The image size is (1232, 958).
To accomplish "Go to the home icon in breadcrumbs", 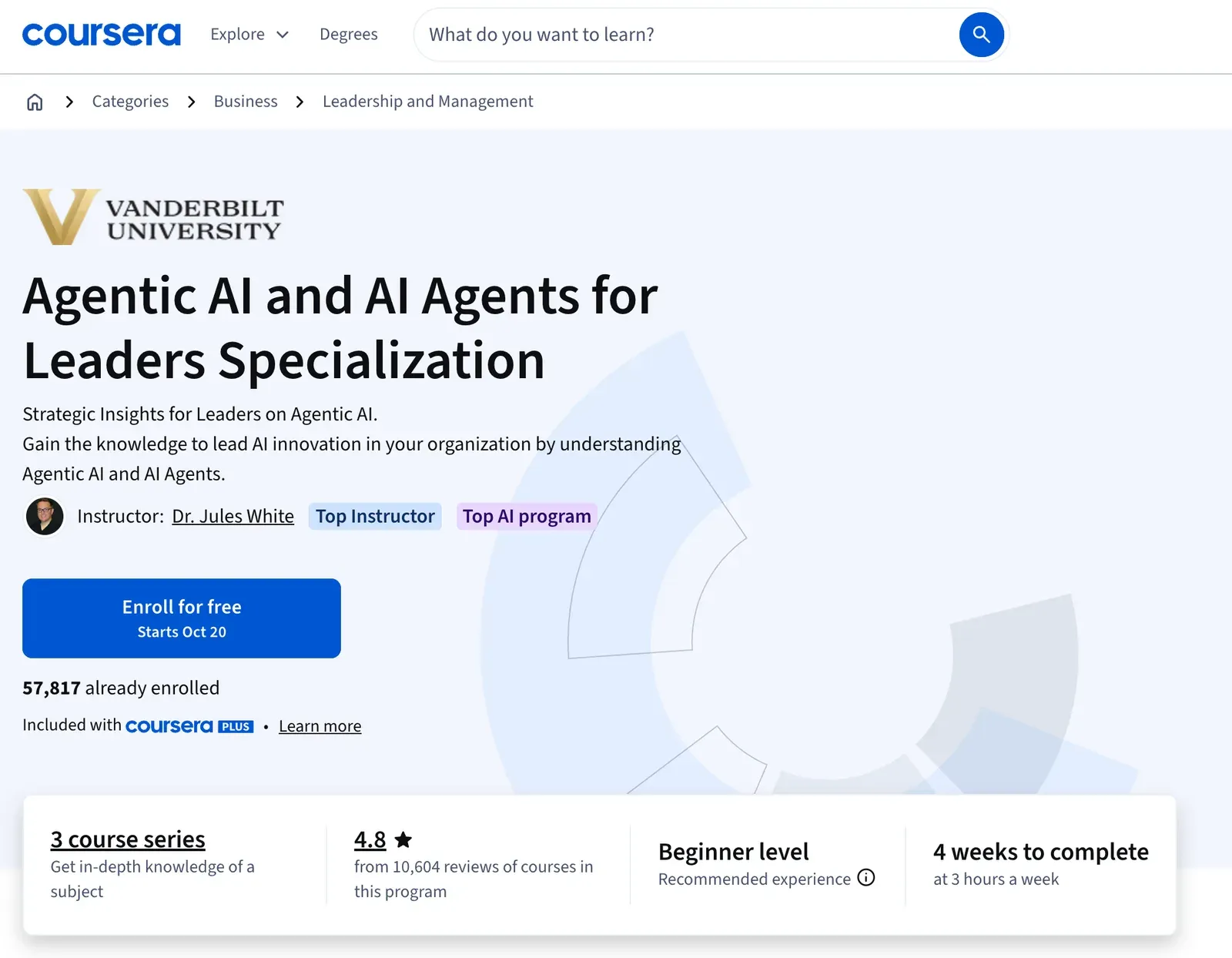I will (x=35, y=102).
